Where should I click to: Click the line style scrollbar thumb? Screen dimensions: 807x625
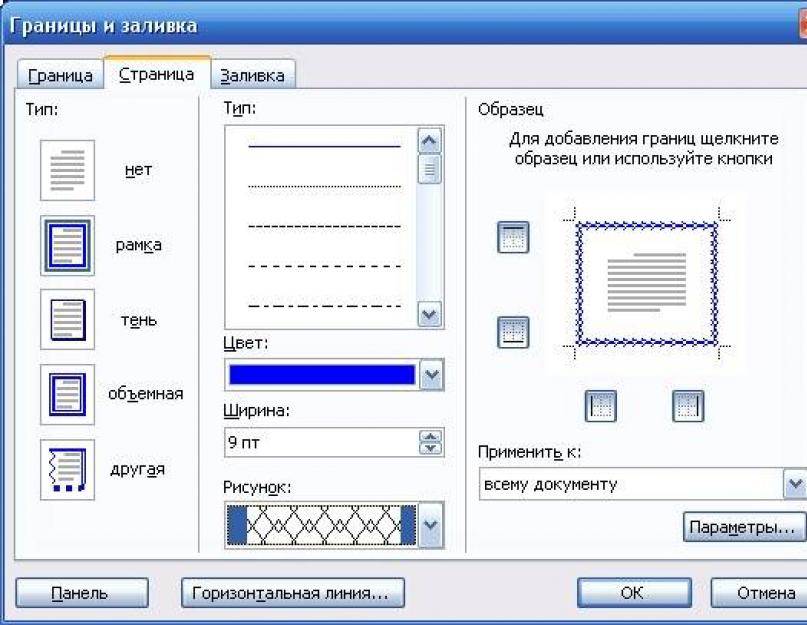coord(430,169)
